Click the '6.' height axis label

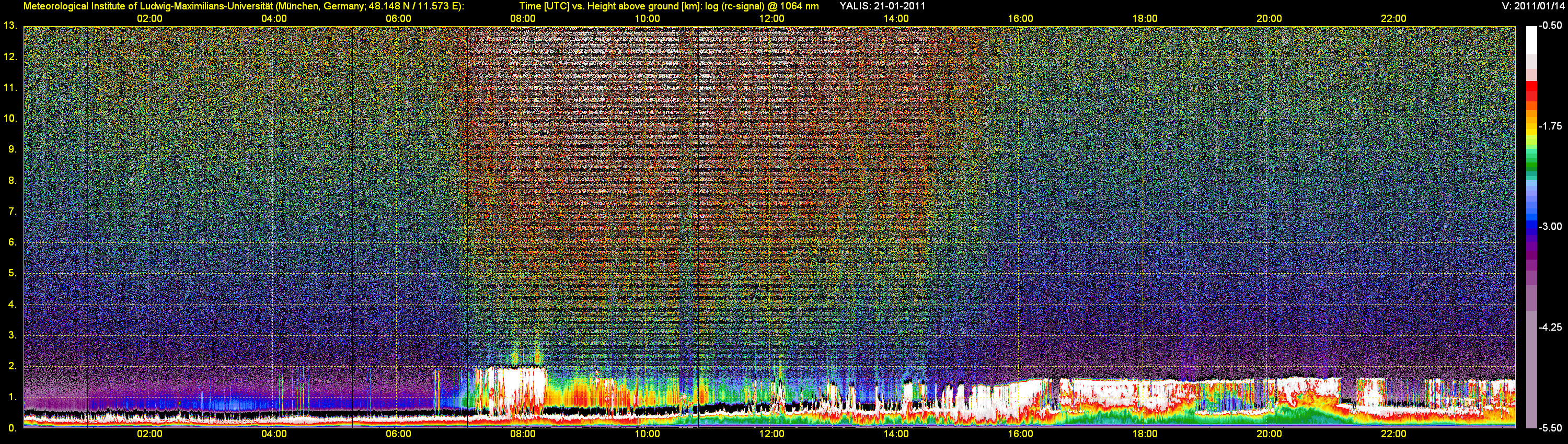coord(12,242)
